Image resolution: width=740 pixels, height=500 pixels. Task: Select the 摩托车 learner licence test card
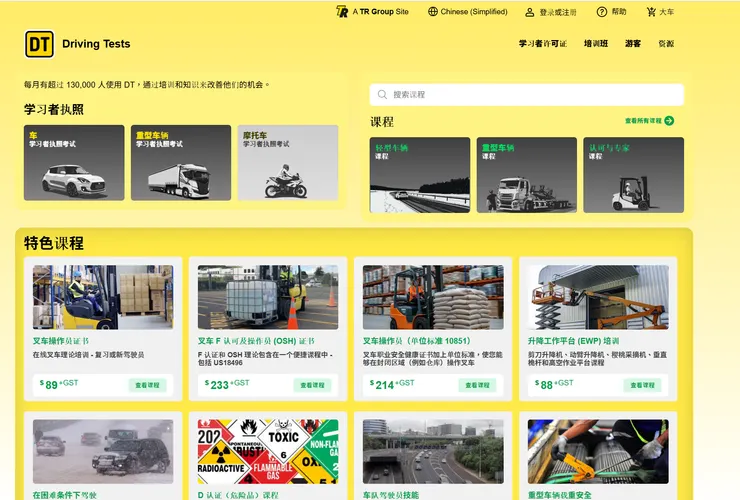tap(288, 162)
